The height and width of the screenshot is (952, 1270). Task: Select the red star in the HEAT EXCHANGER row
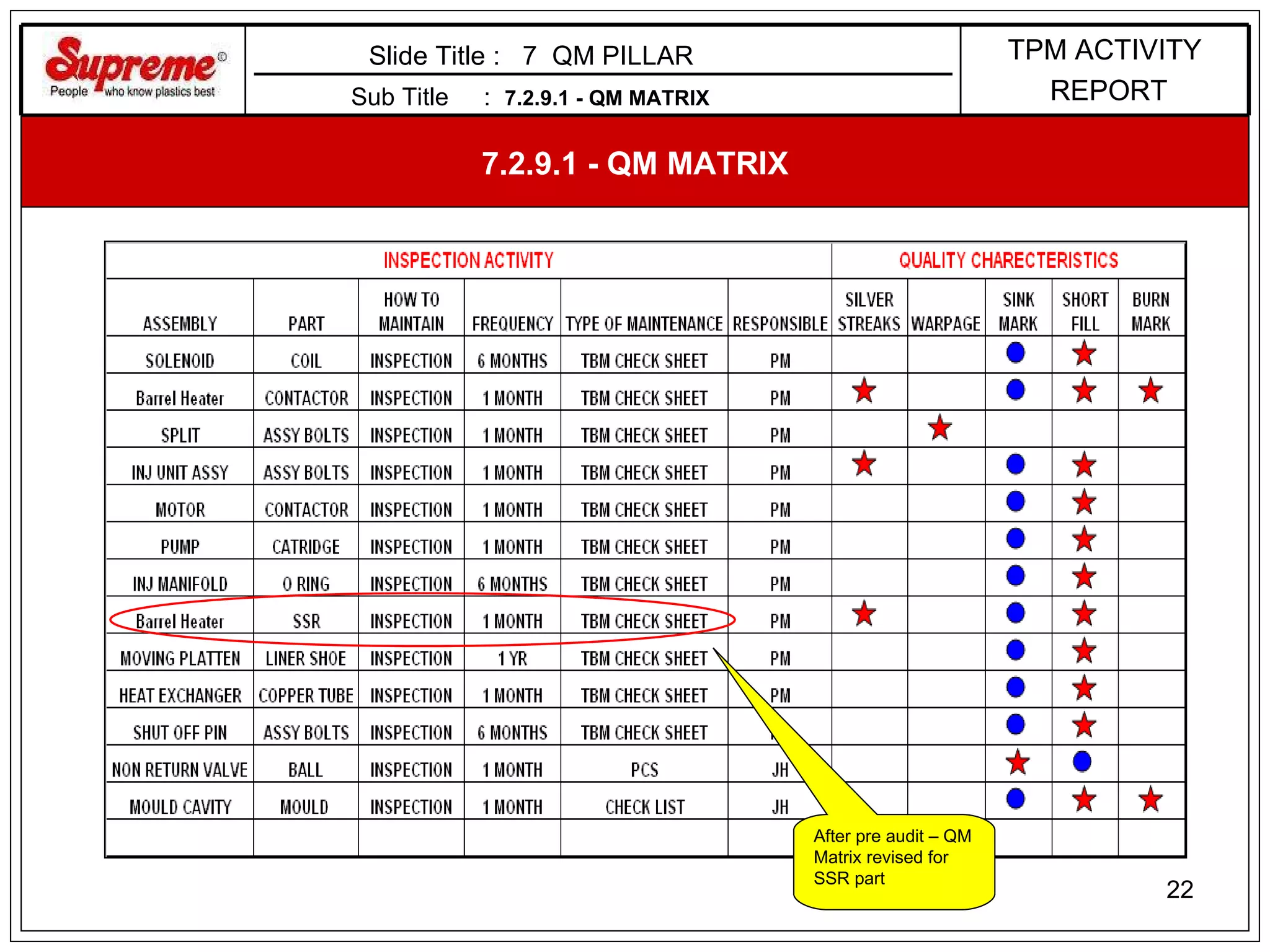coord(1084,688)
